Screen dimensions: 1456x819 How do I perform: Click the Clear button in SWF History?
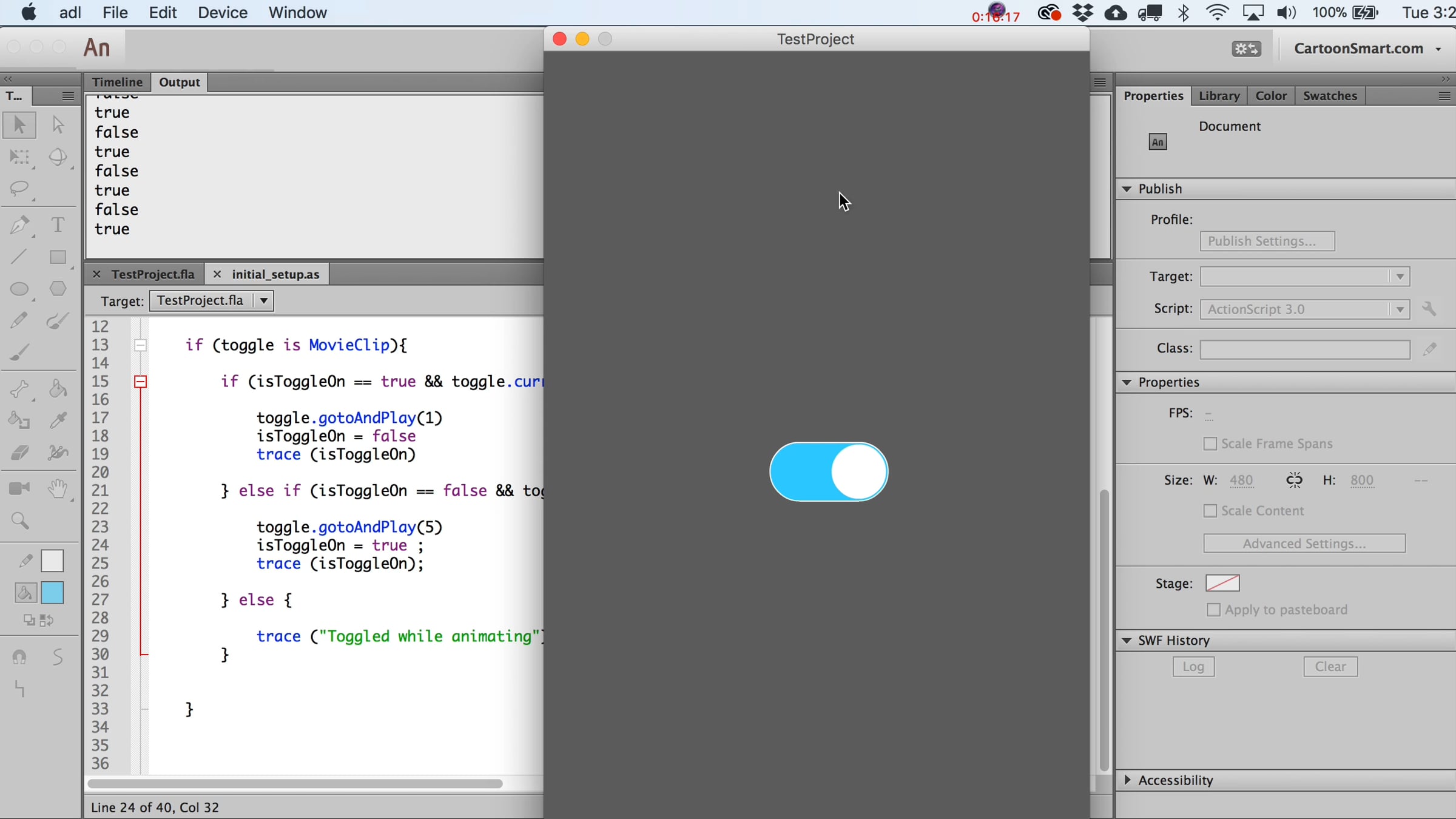1330,667
